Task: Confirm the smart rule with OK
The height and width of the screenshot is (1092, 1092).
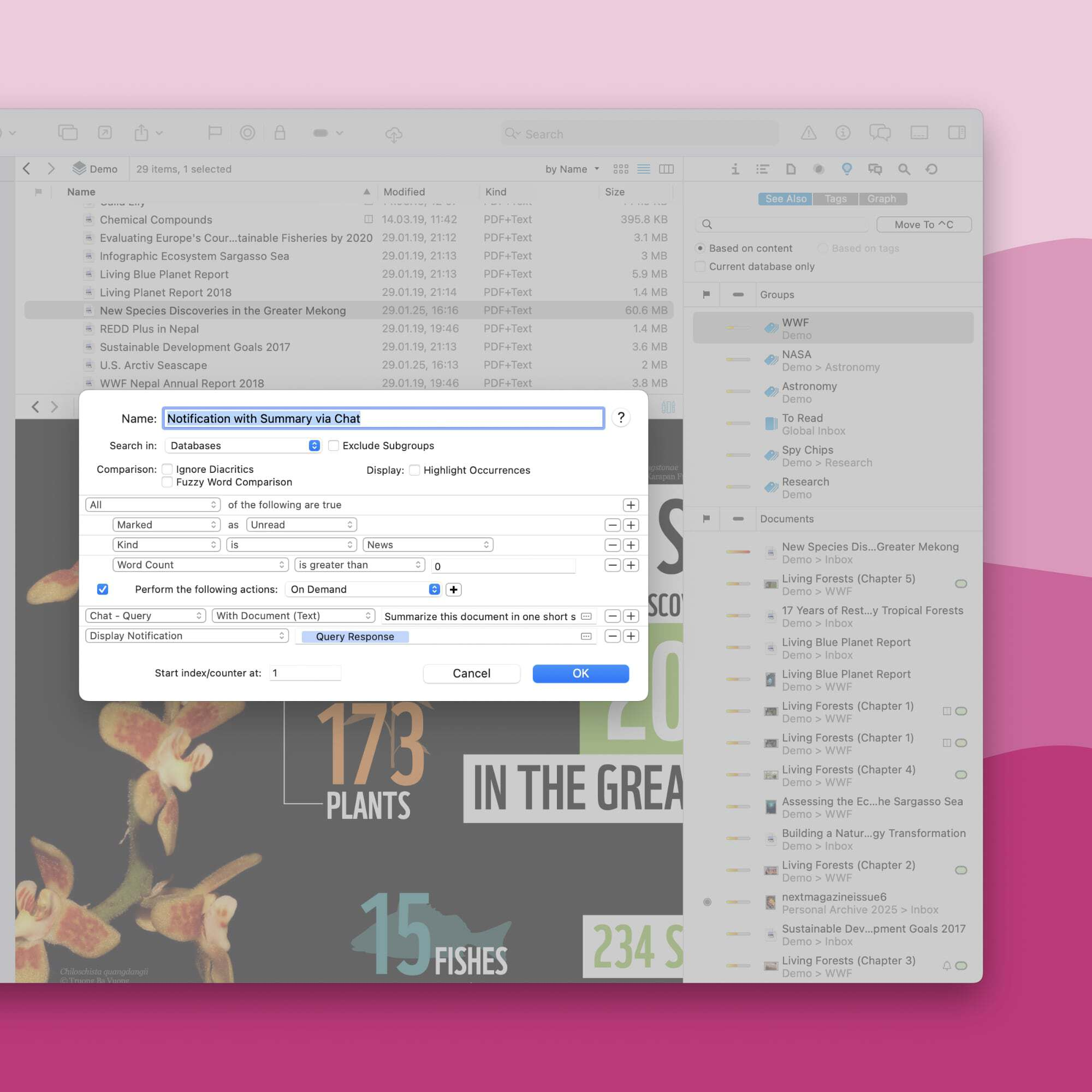Action: point(580,673)
